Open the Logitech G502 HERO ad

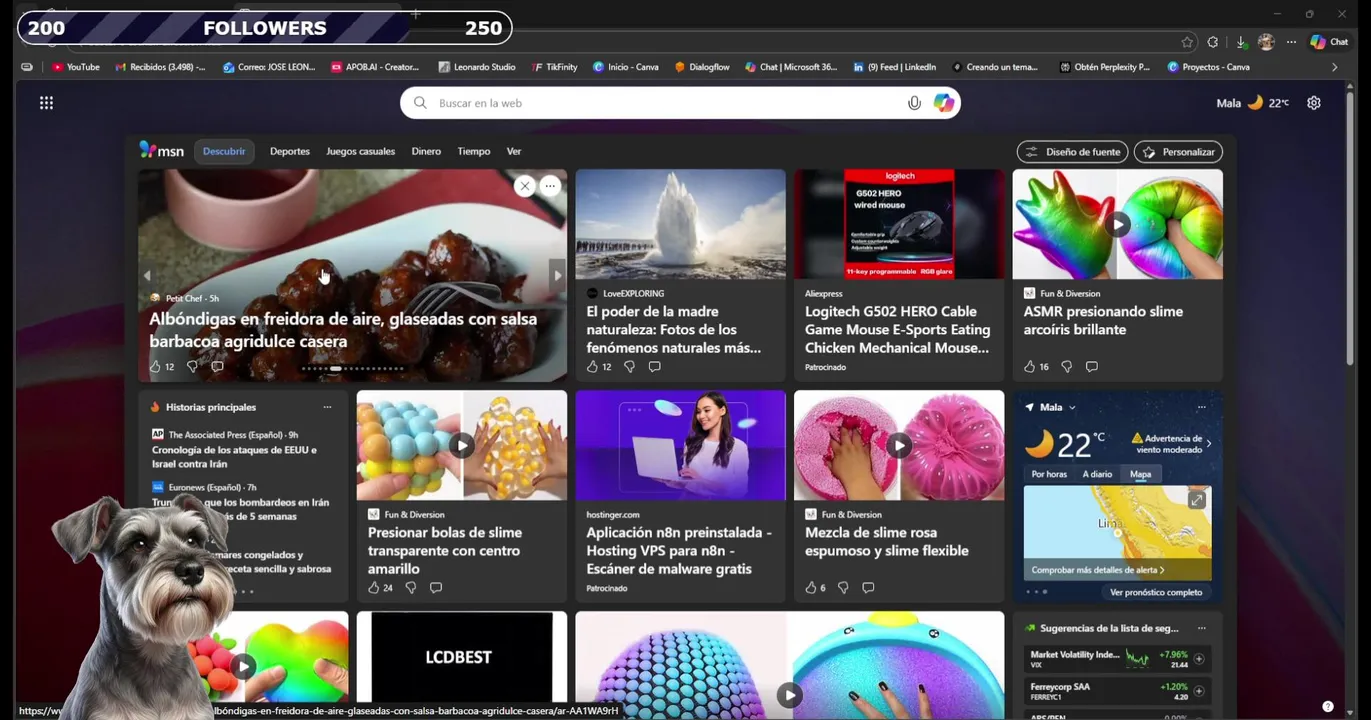click(899, 275)
